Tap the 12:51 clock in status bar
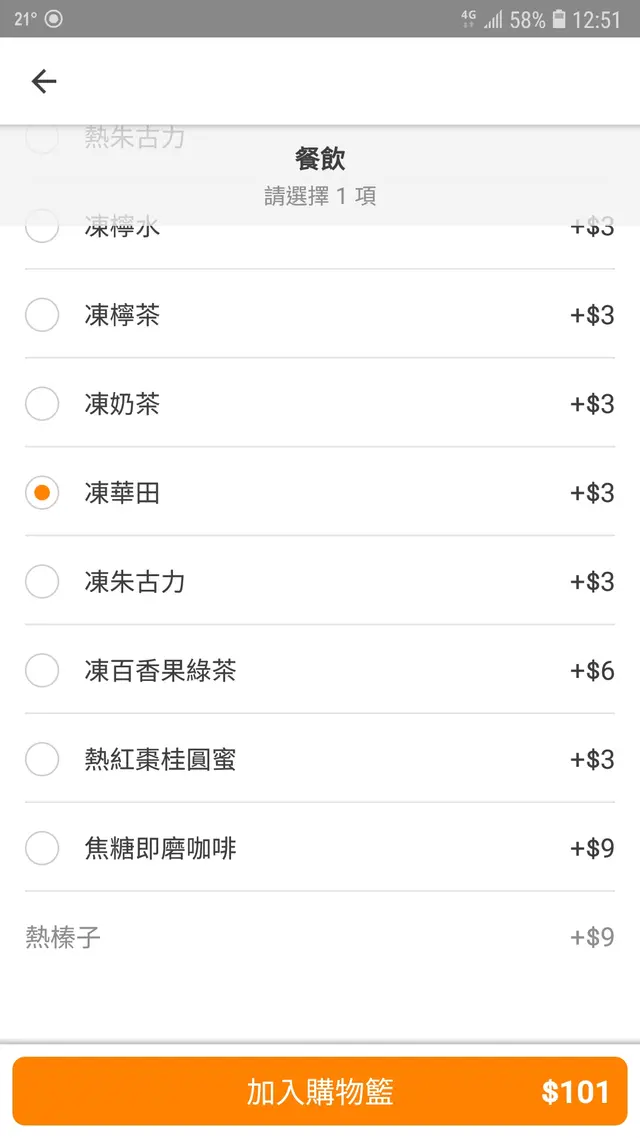The height and width of the screenshot is (1138, 640). tap(596, 19)
